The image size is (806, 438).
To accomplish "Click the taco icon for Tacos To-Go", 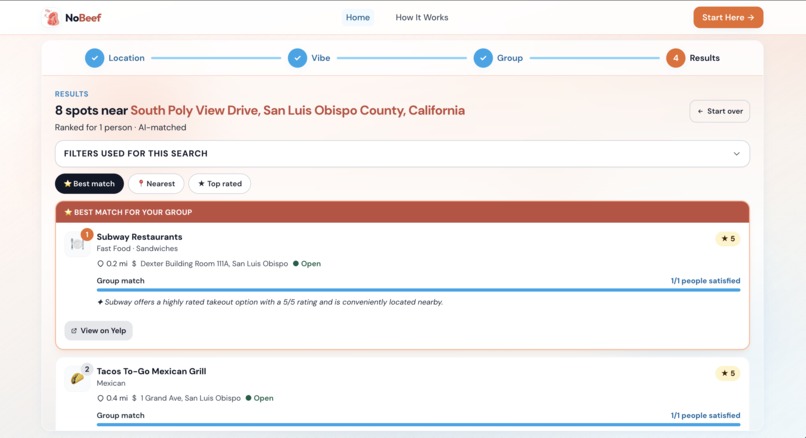I will [x=77, y=379].
